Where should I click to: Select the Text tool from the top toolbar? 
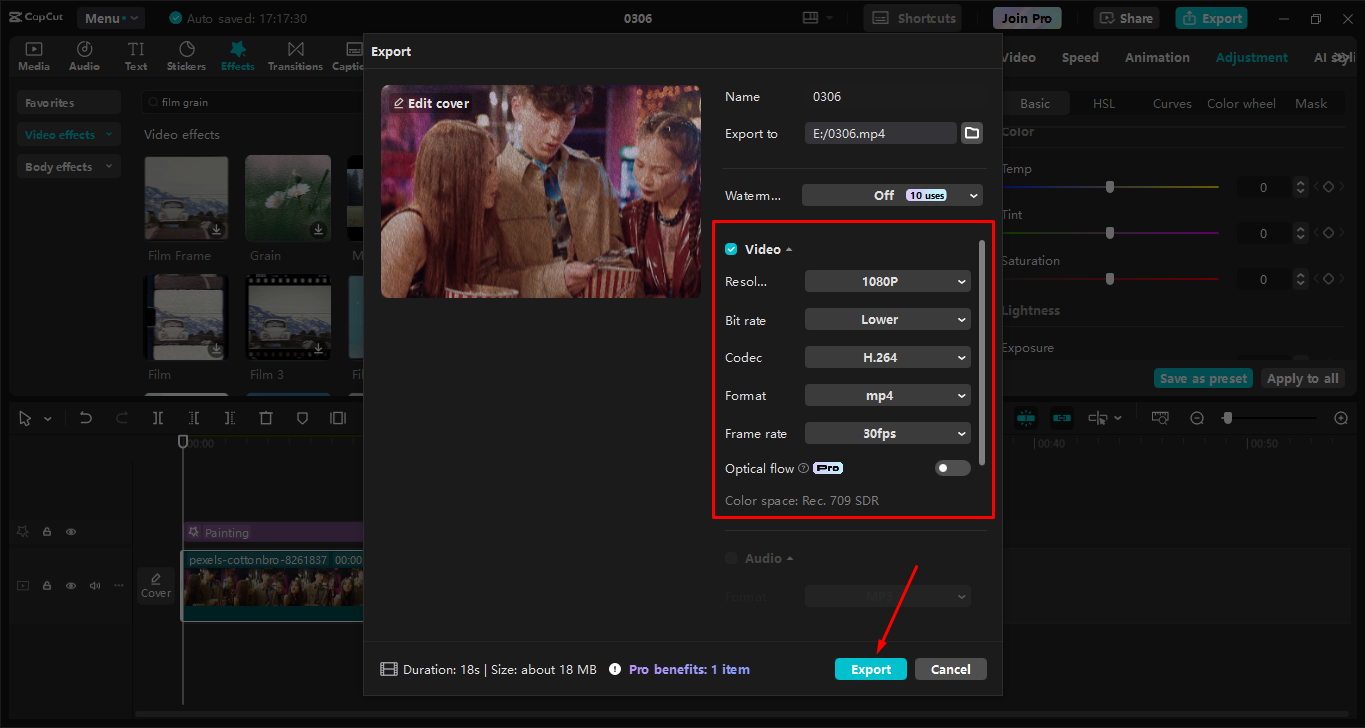135,55
